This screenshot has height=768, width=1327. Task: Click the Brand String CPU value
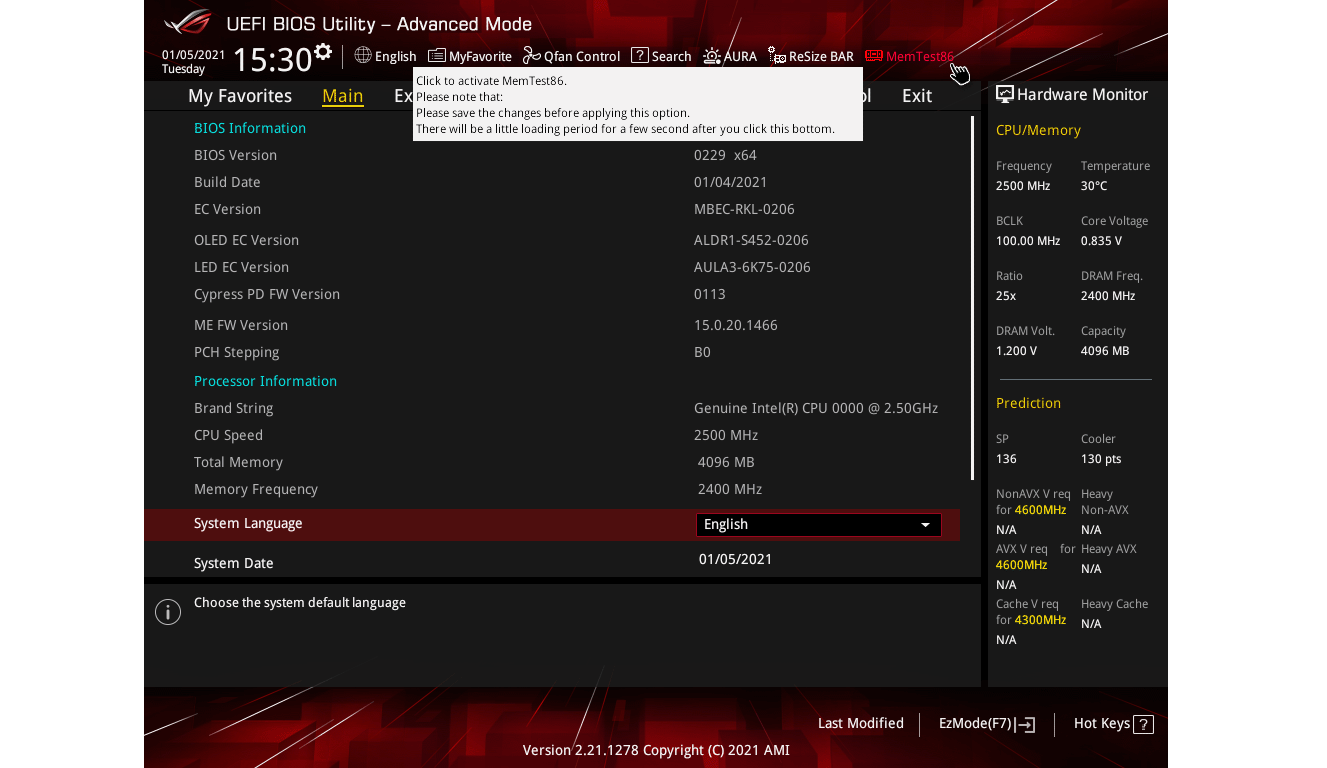click(816, 408)
